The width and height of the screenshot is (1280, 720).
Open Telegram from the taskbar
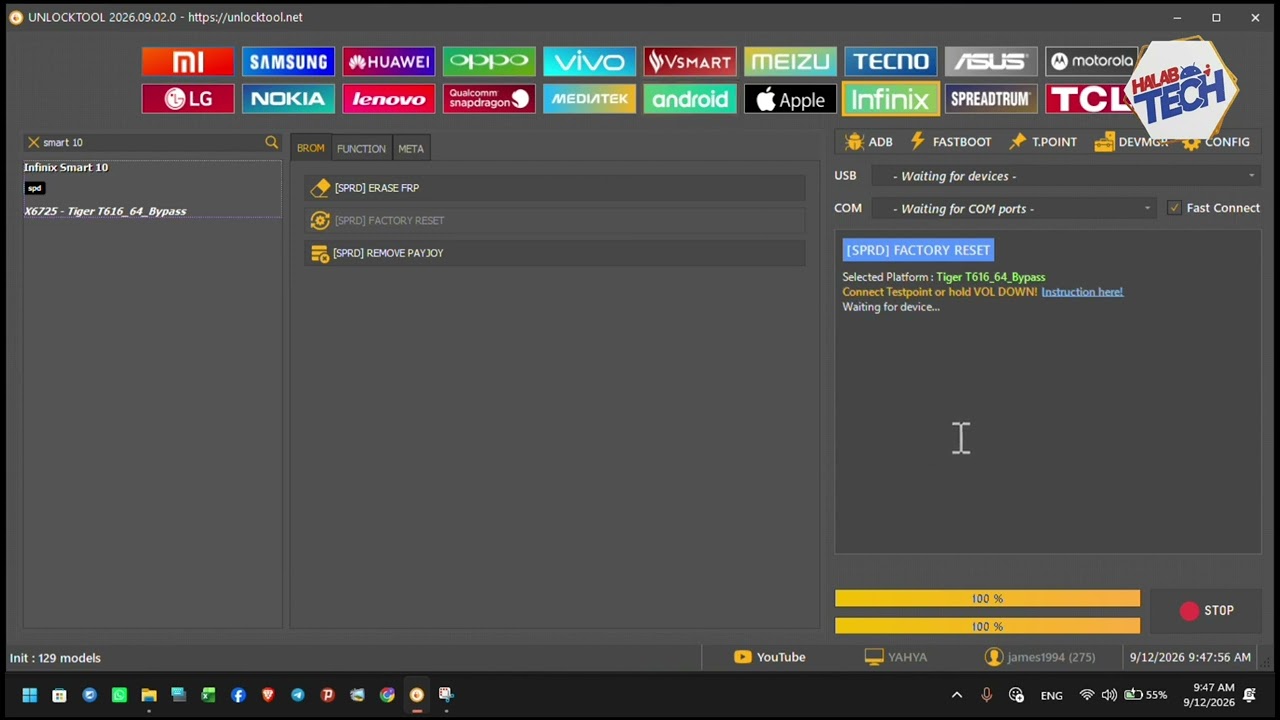298,695
